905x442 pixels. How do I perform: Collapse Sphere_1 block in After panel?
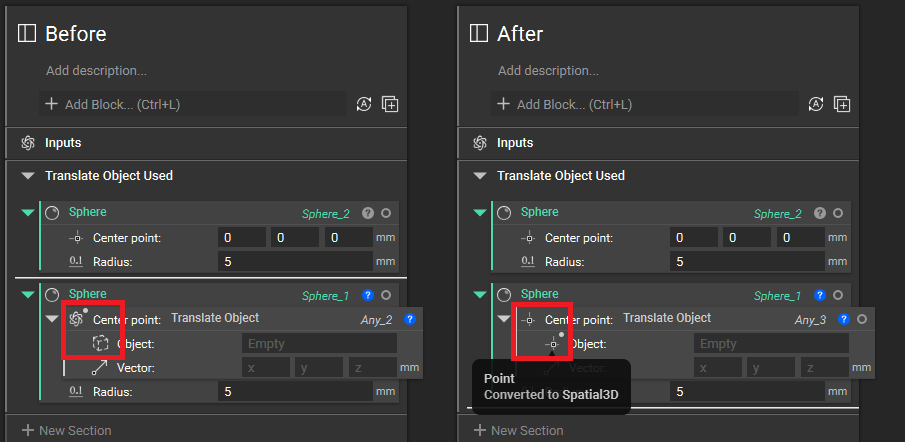(480, 295)
